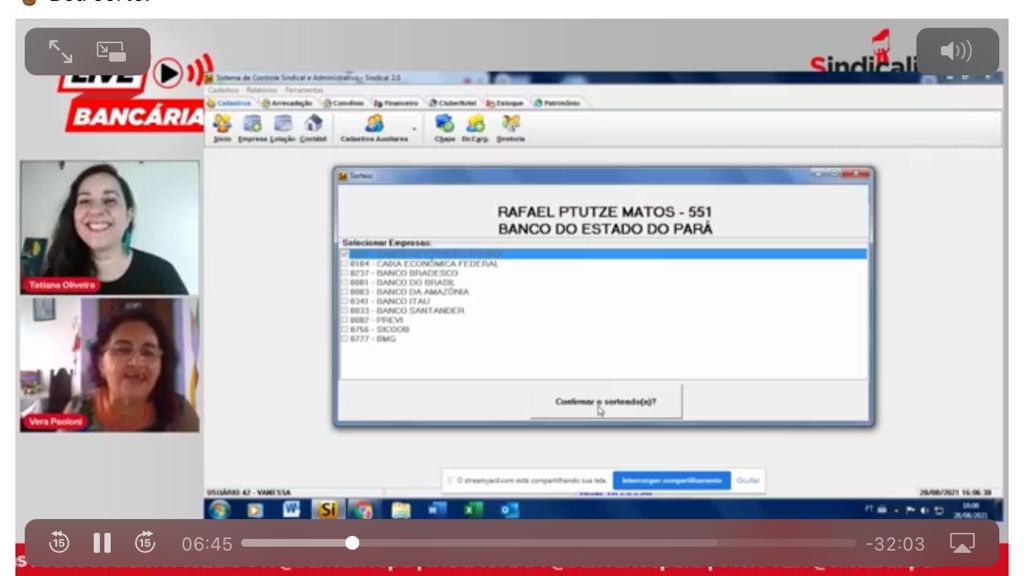1024x576 pixels.
Task: Switch to the Arrecadação tab
Action: tap(287, 103)
